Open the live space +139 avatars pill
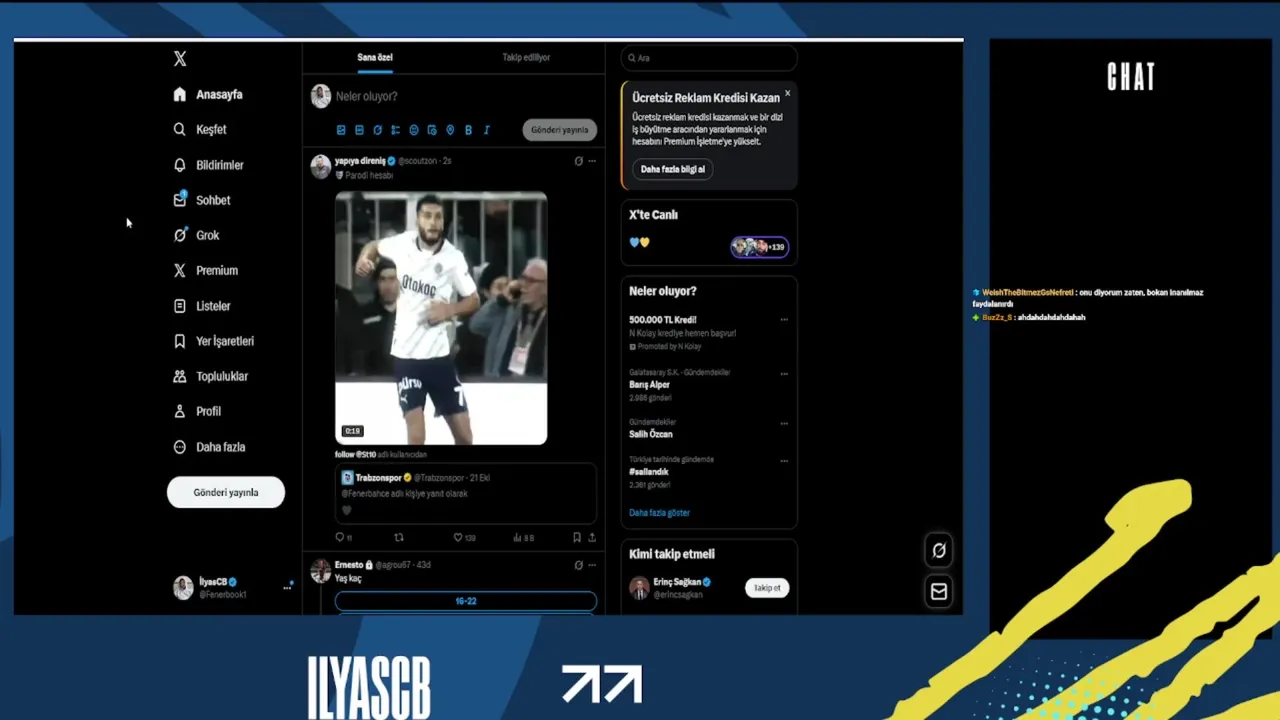This screenshot has height=720, width=1280. (760, 247)
